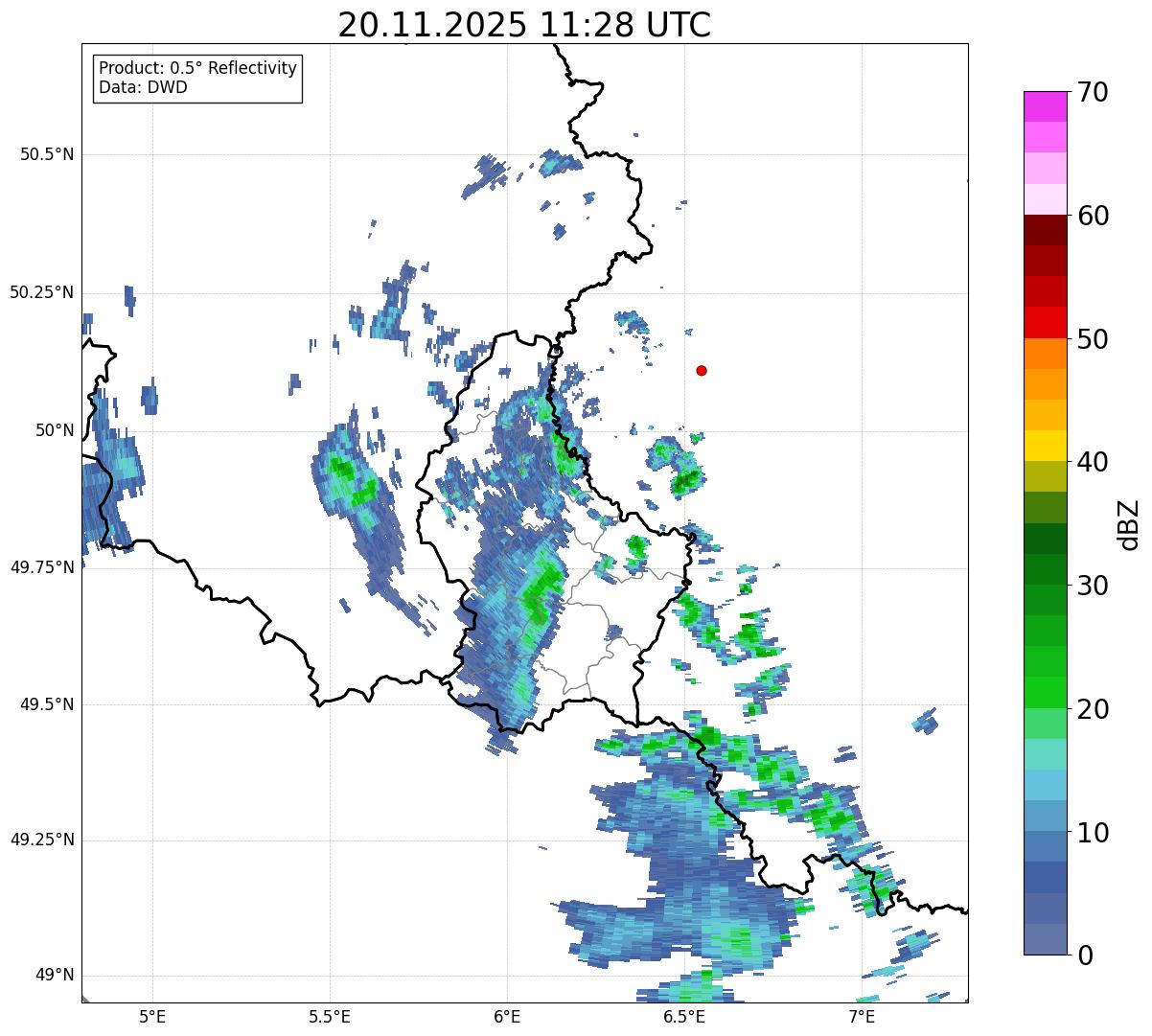Click the latitude label "50.25°N"
1152x1036 pixels.
click(42, 292)
